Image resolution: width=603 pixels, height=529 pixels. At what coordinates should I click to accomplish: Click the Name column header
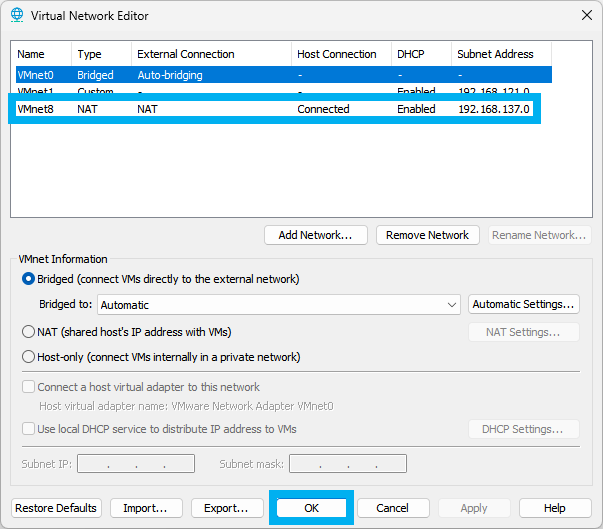43,54
